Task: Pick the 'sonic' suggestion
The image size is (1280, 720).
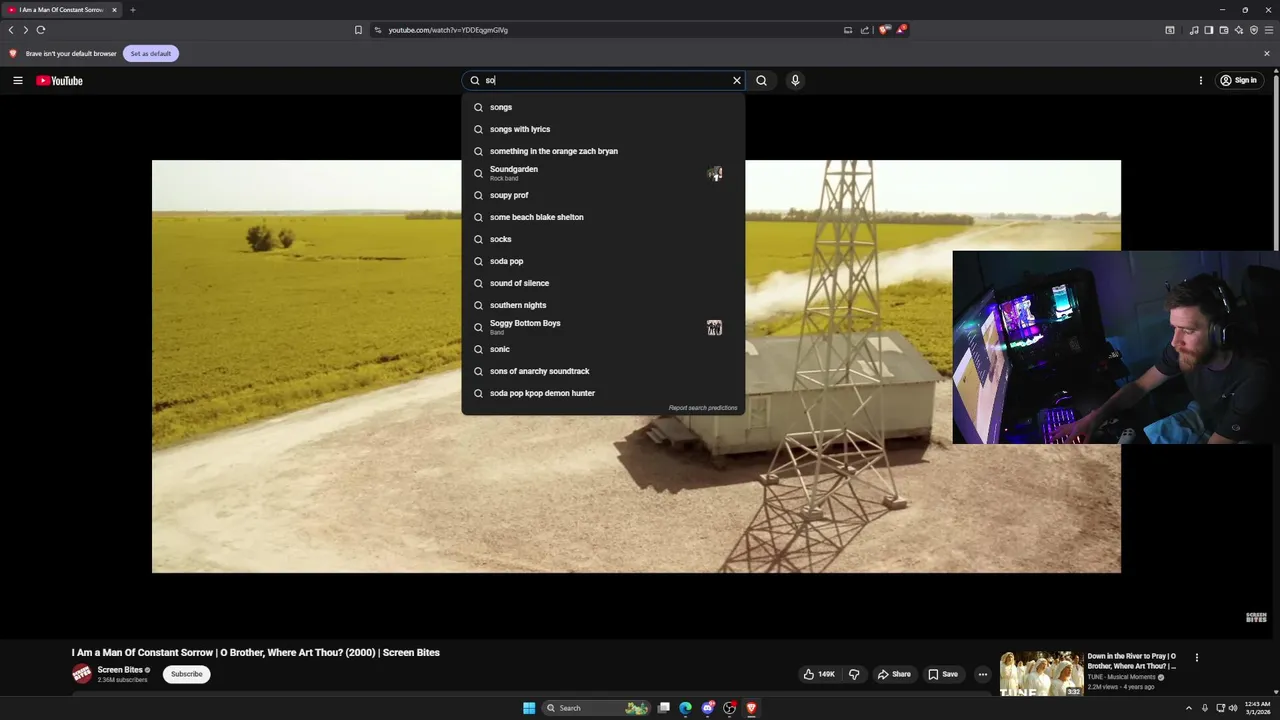Action: click(603, 349)
